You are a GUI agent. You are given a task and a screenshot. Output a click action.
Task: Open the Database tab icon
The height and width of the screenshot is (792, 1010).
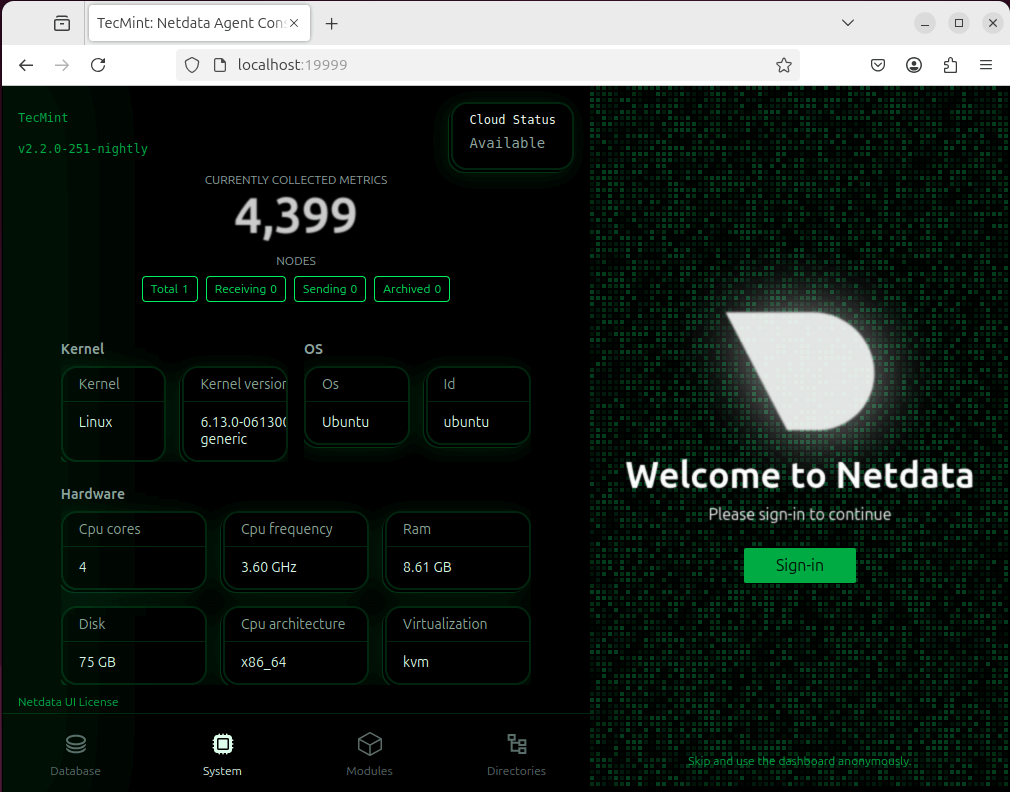[75, 744]
